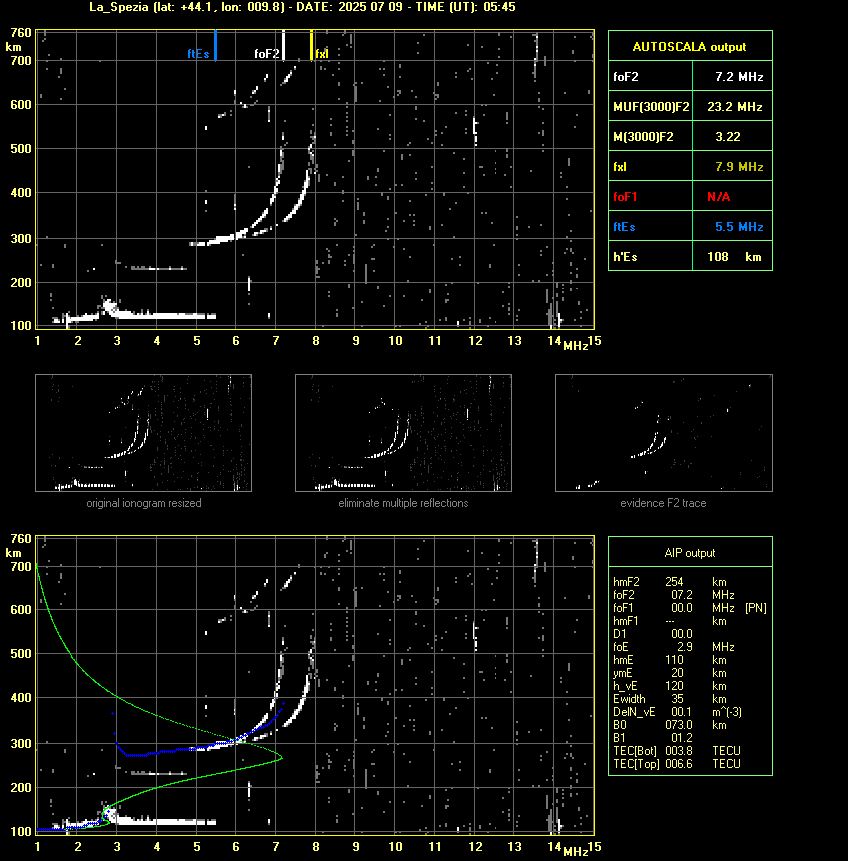Select the foF2 value '7.2 MHz'
The width and height of the screenshot is (848, 861).
[739, 77]
